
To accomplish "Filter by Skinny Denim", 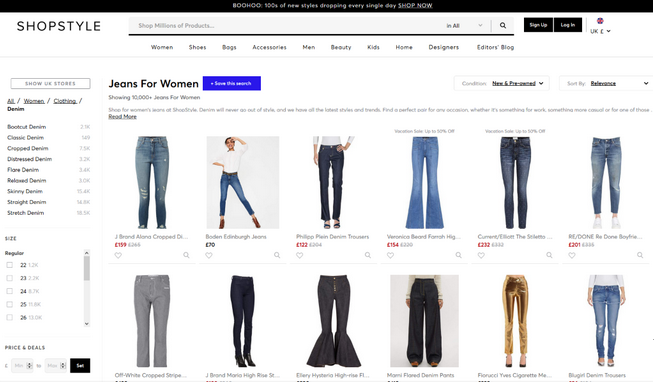I will click(x=25, y=191).
